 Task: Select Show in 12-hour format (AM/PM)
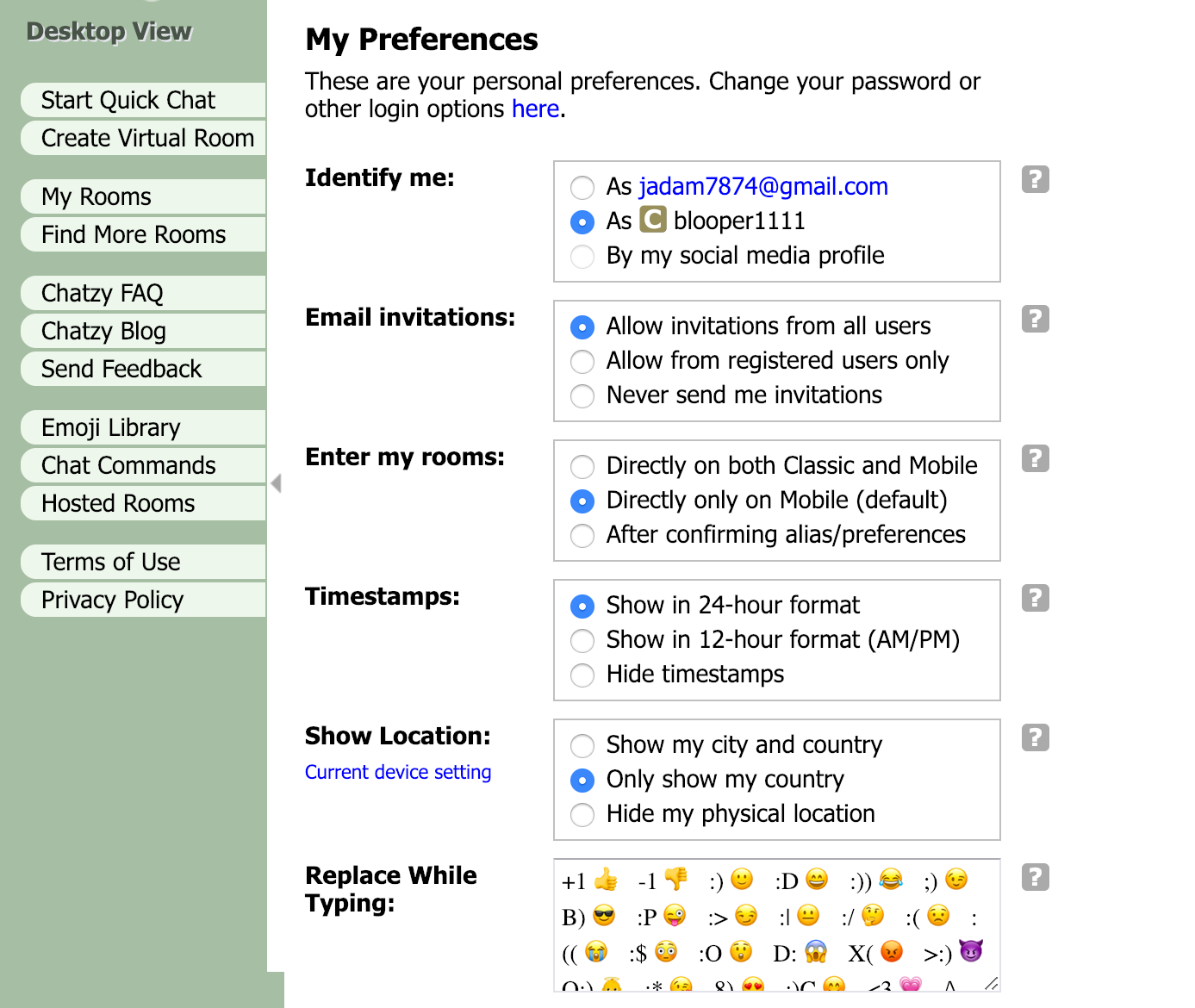(x=582, y=641)
